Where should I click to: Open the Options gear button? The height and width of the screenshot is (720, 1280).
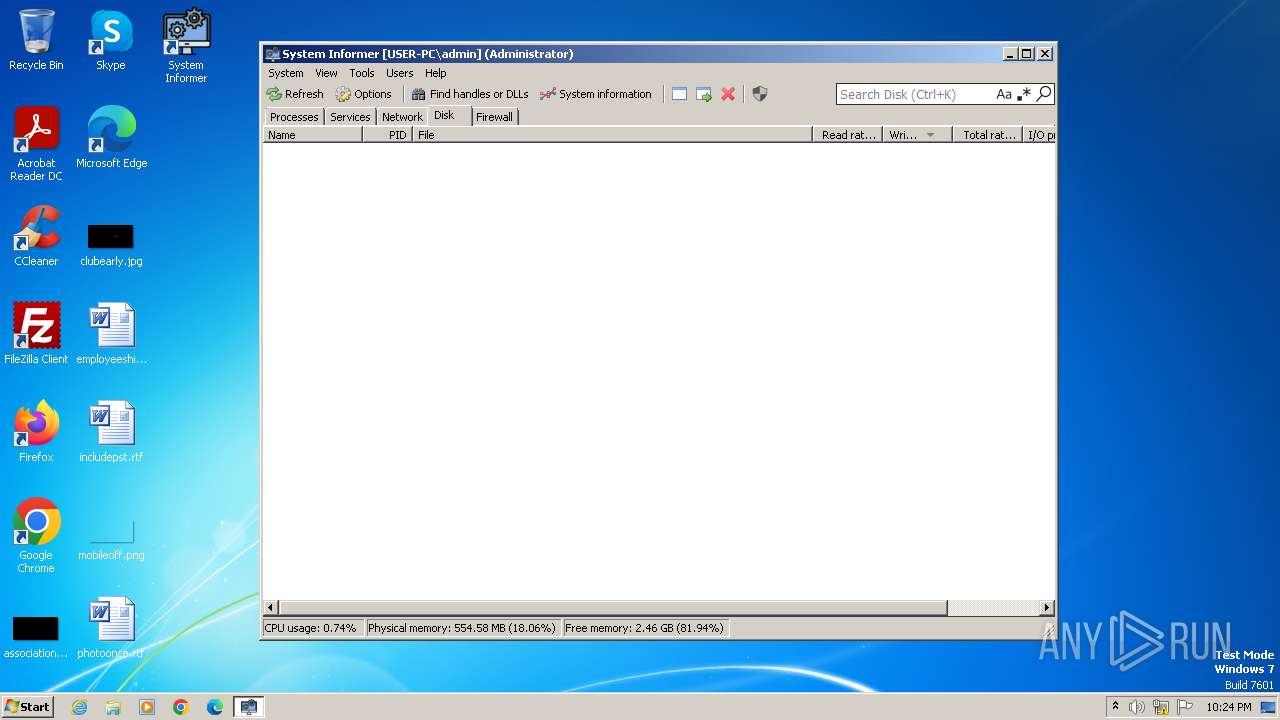(364, 94)
